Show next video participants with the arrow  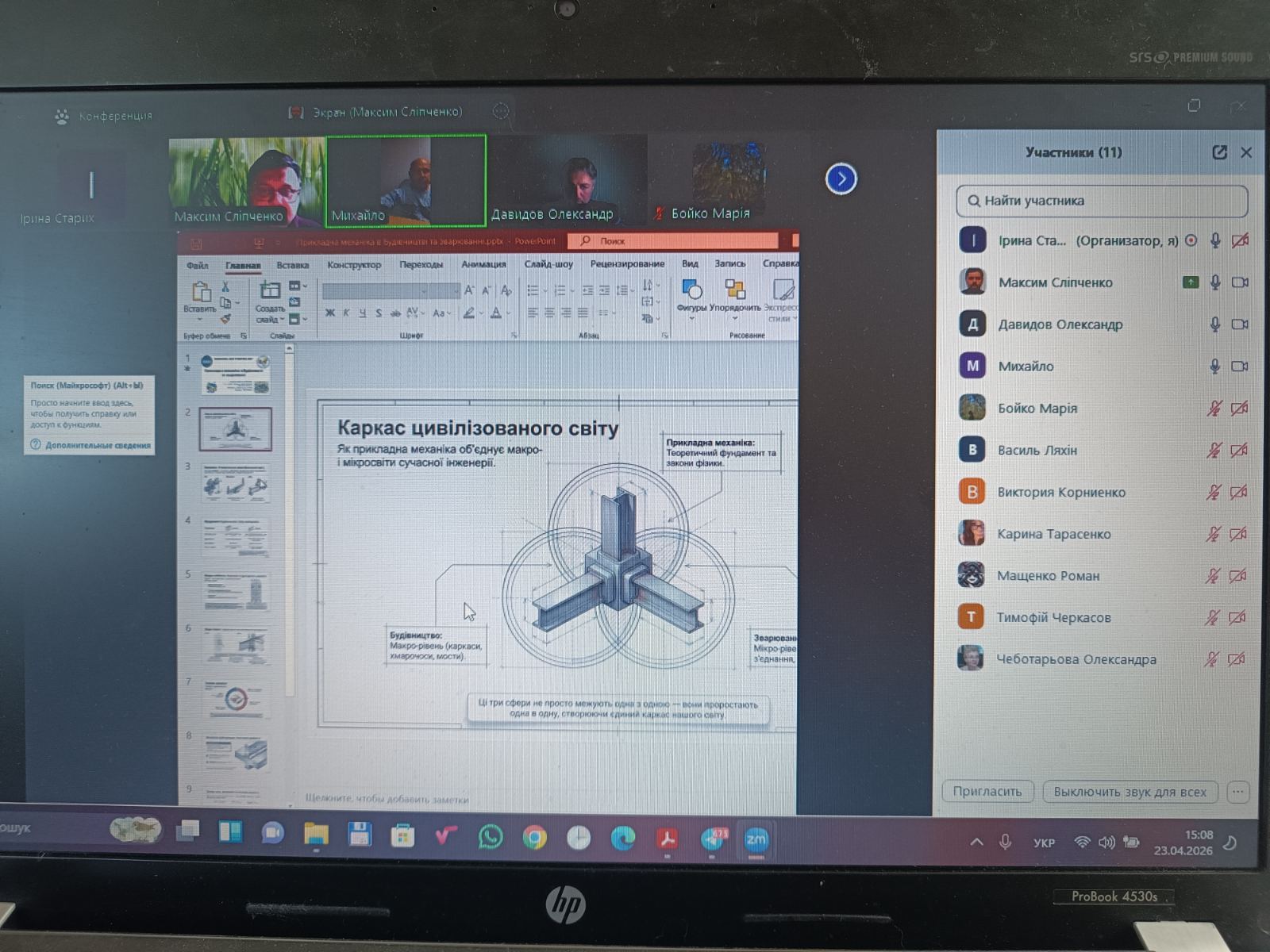pos(841,179)
